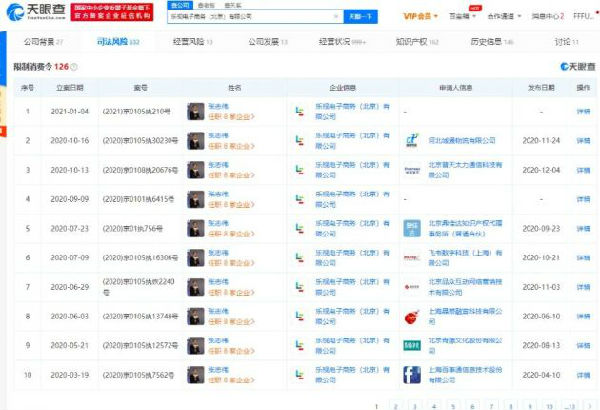Go to page 2 in the pagination
The image size is (600, 410).
(396, 406)
